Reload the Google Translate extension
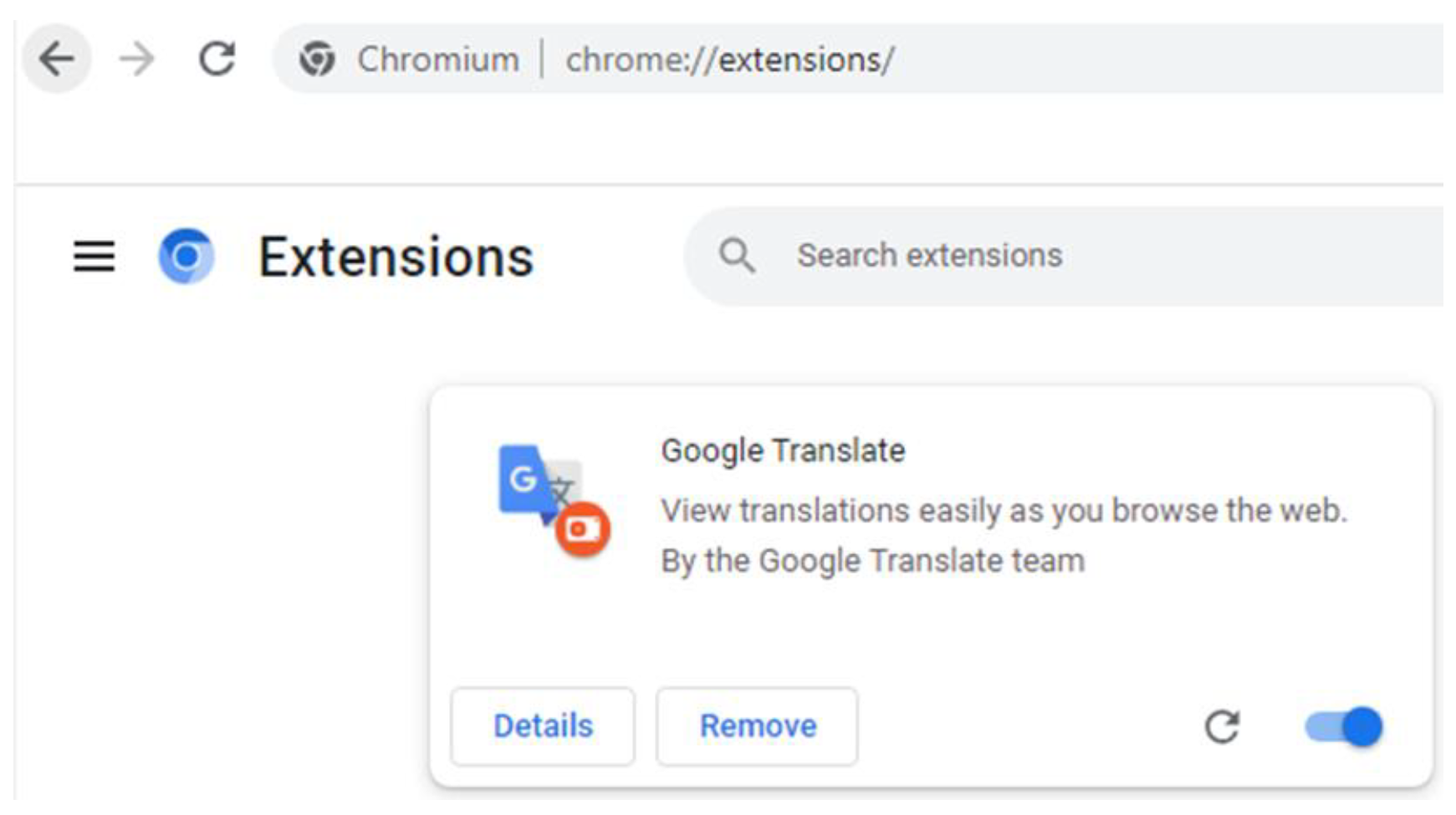 1222,726
